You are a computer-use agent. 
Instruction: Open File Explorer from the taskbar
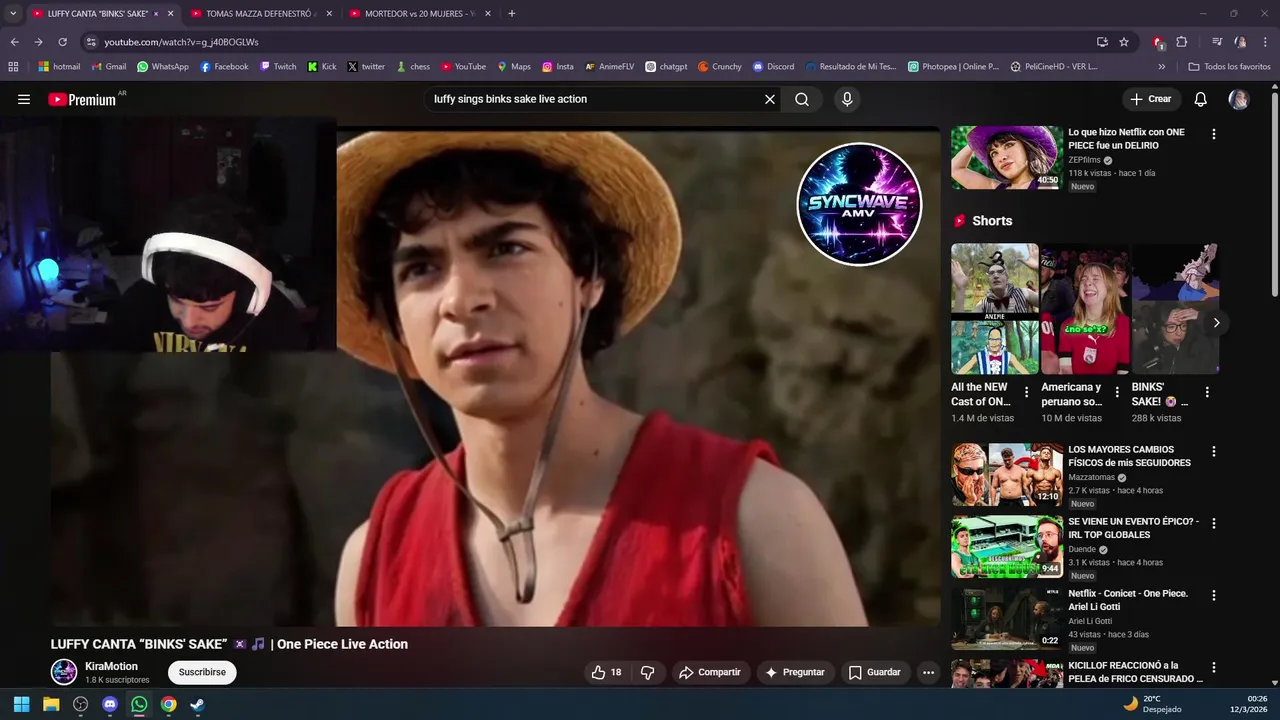51,704
